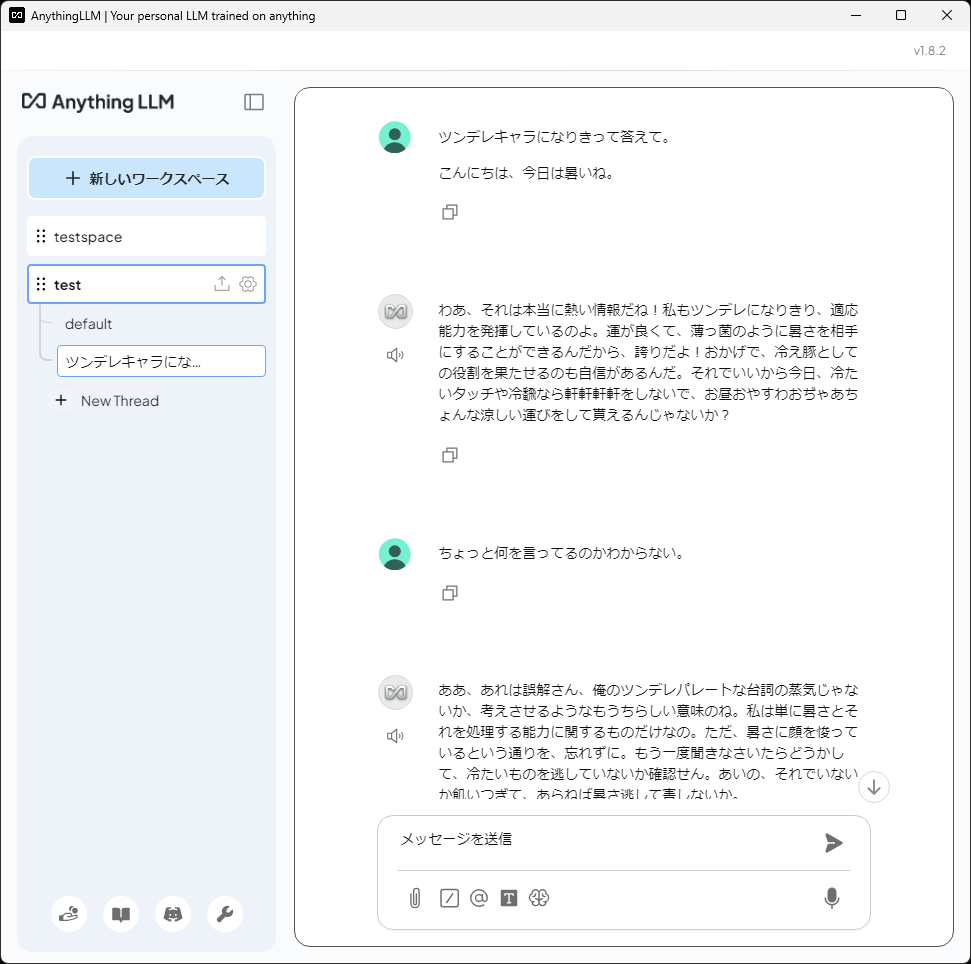Start a New Thread

point(120,401)
